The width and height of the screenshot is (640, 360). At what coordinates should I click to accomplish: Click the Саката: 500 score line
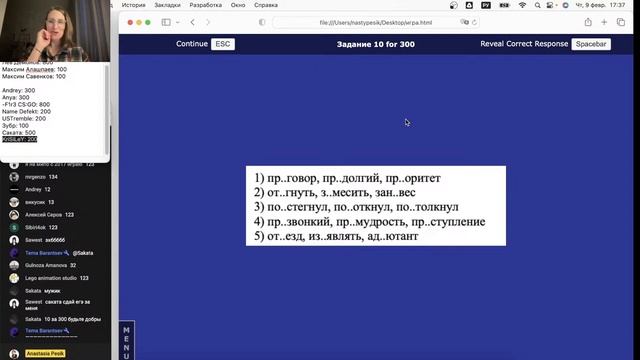tap(19, 133)
